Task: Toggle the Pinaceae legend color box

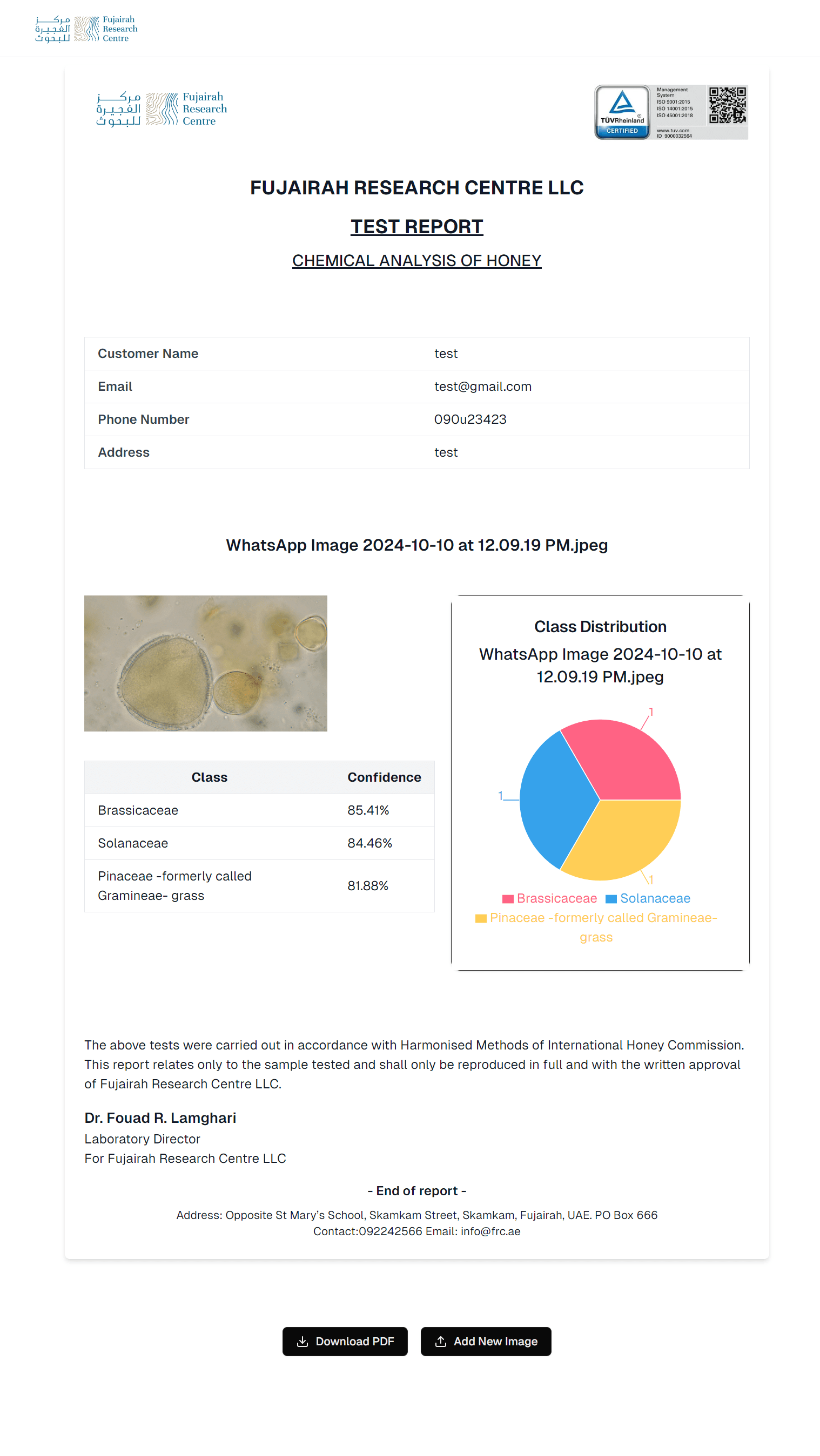Action: pos(481,918)
